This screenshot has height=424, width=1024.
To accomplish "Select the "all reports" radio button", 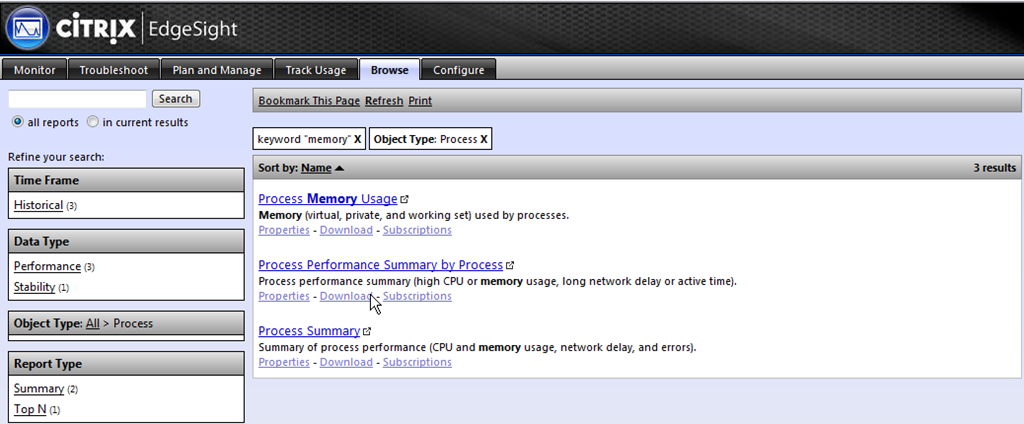I will coord(18,122).
